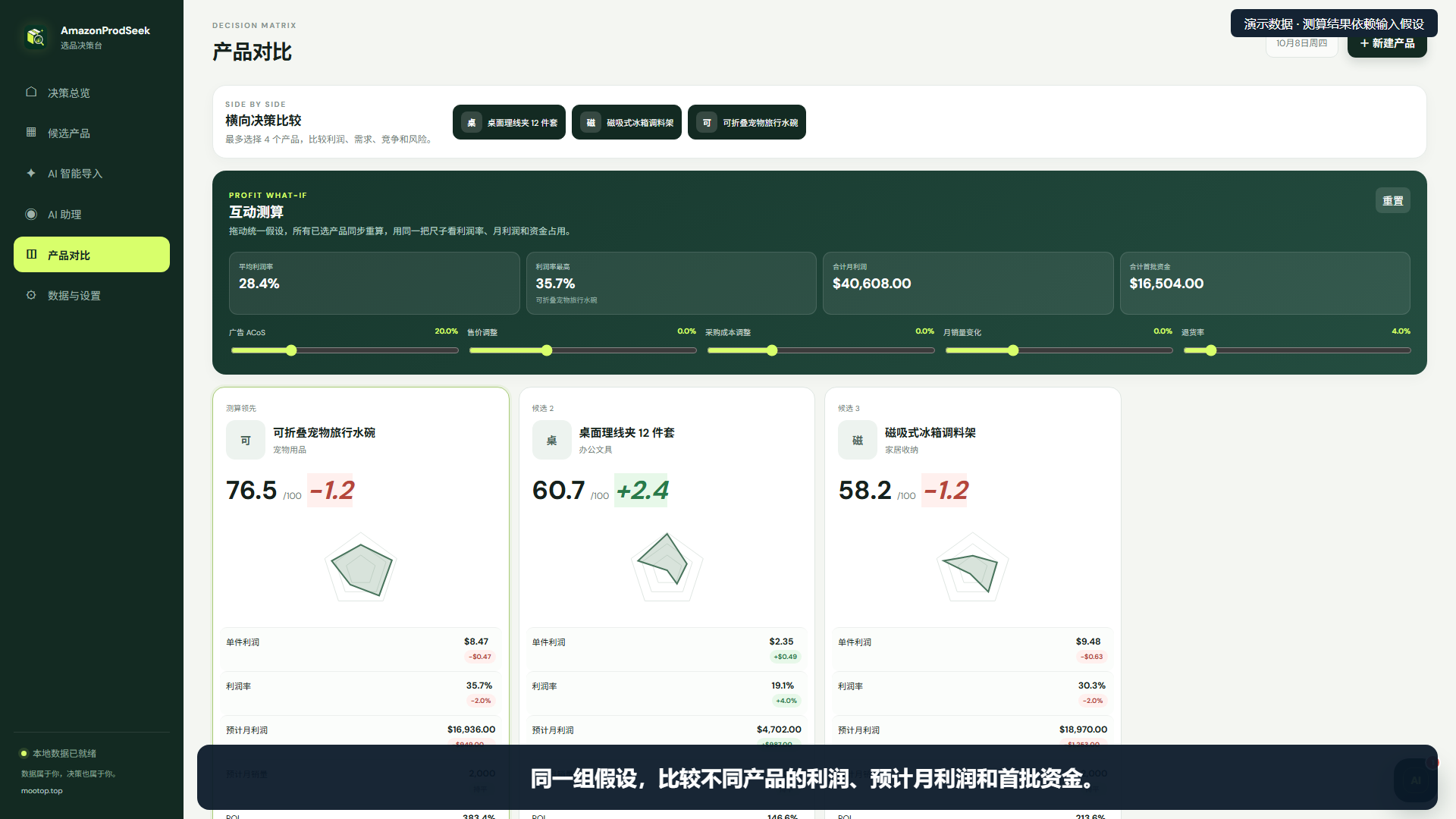Click the 桌 avatar in the 桌面理线夹 card
Screen dimensions: 1456x819
click(551, 440)
